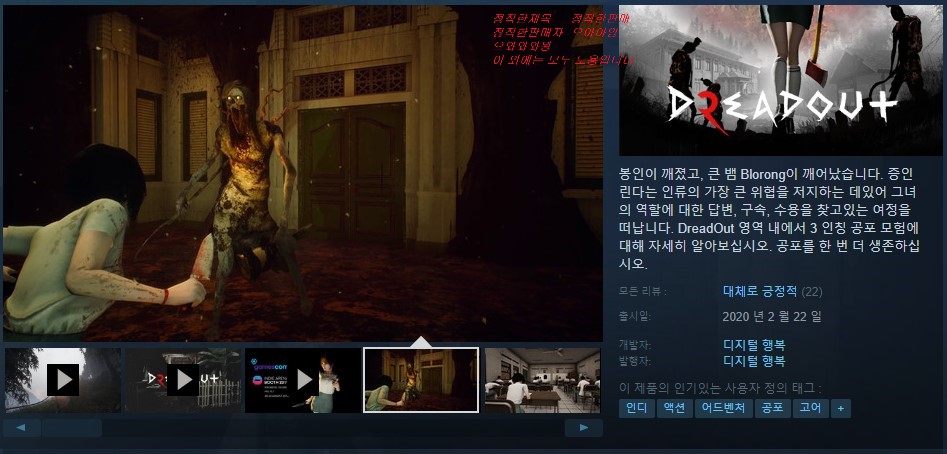Select the highlighted monster hallway screenshot thumbnail
This screenshot has height=454, width=947.
coord(421,380)
